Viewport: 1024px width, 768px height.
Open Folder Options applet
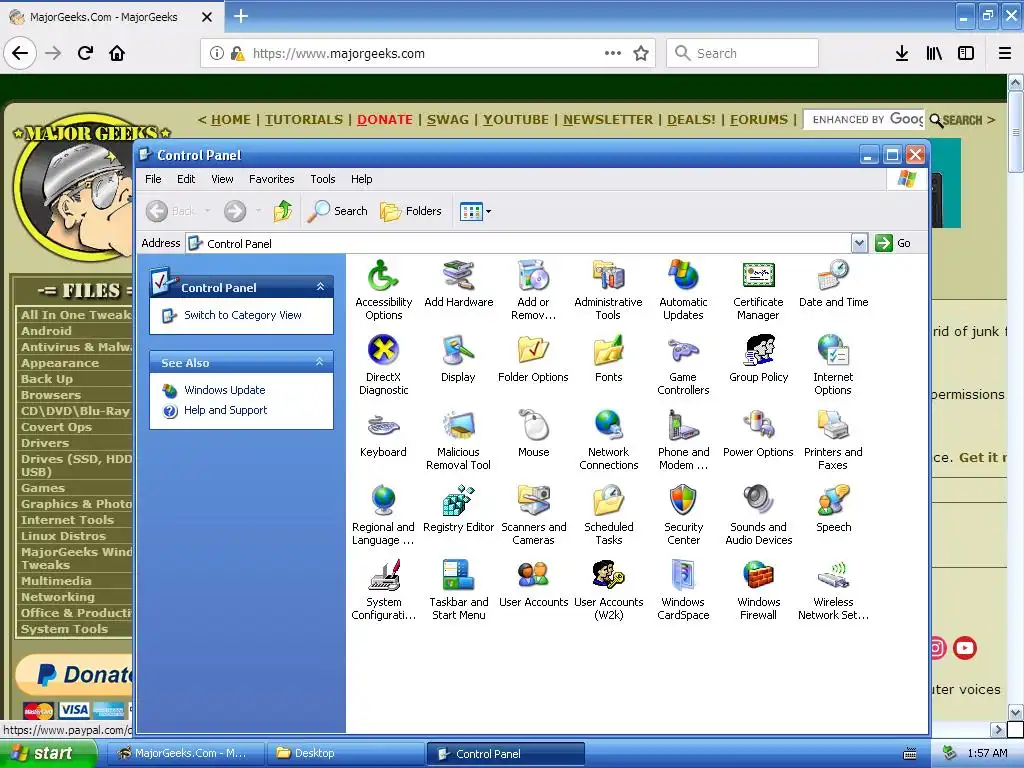point(533,359)
